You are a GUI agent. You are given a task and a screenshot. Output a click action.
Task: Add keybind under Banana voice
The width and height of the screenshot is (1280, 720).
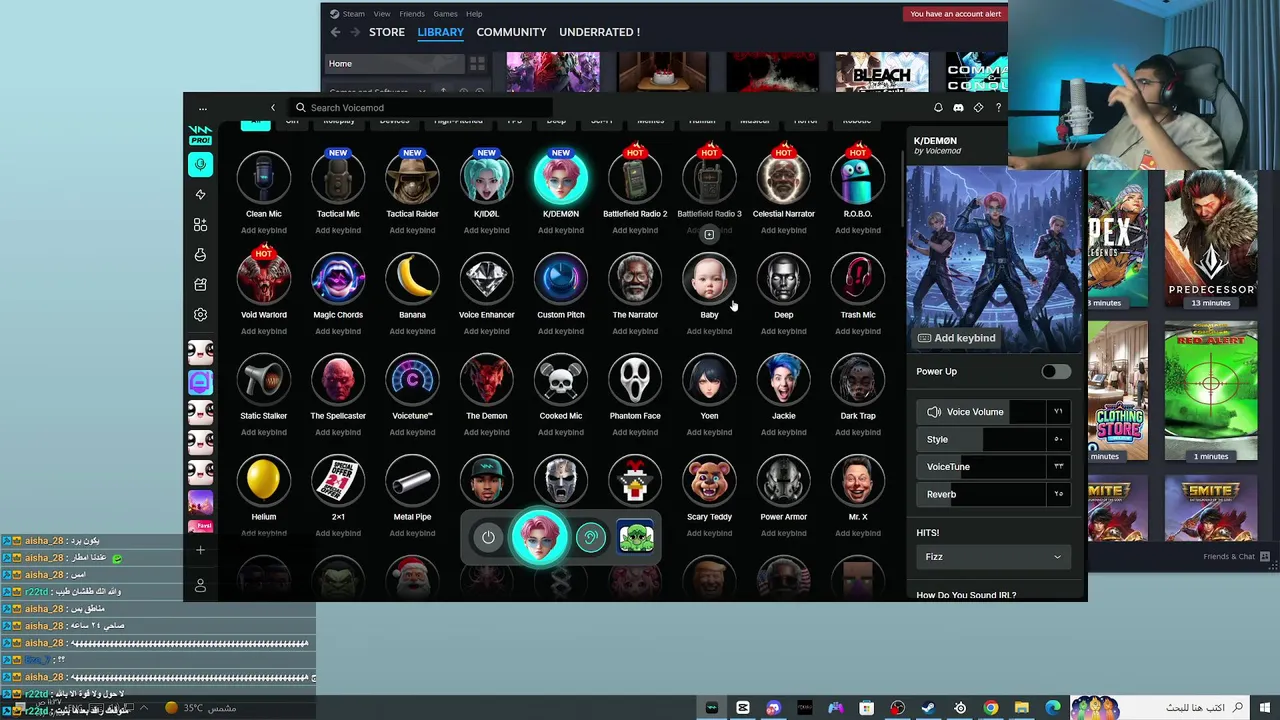tap(412, 331)
